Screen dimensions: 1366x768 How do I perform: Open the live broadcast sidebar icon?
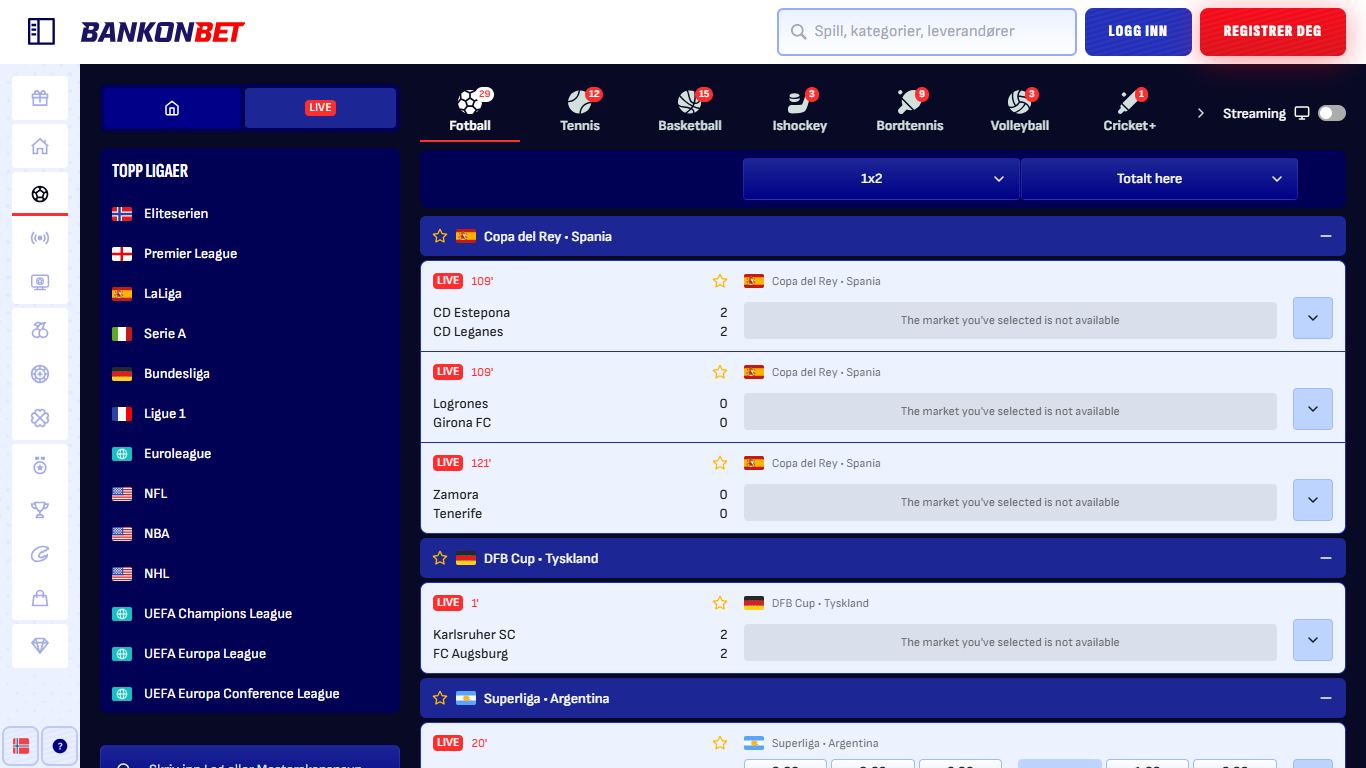40,238
